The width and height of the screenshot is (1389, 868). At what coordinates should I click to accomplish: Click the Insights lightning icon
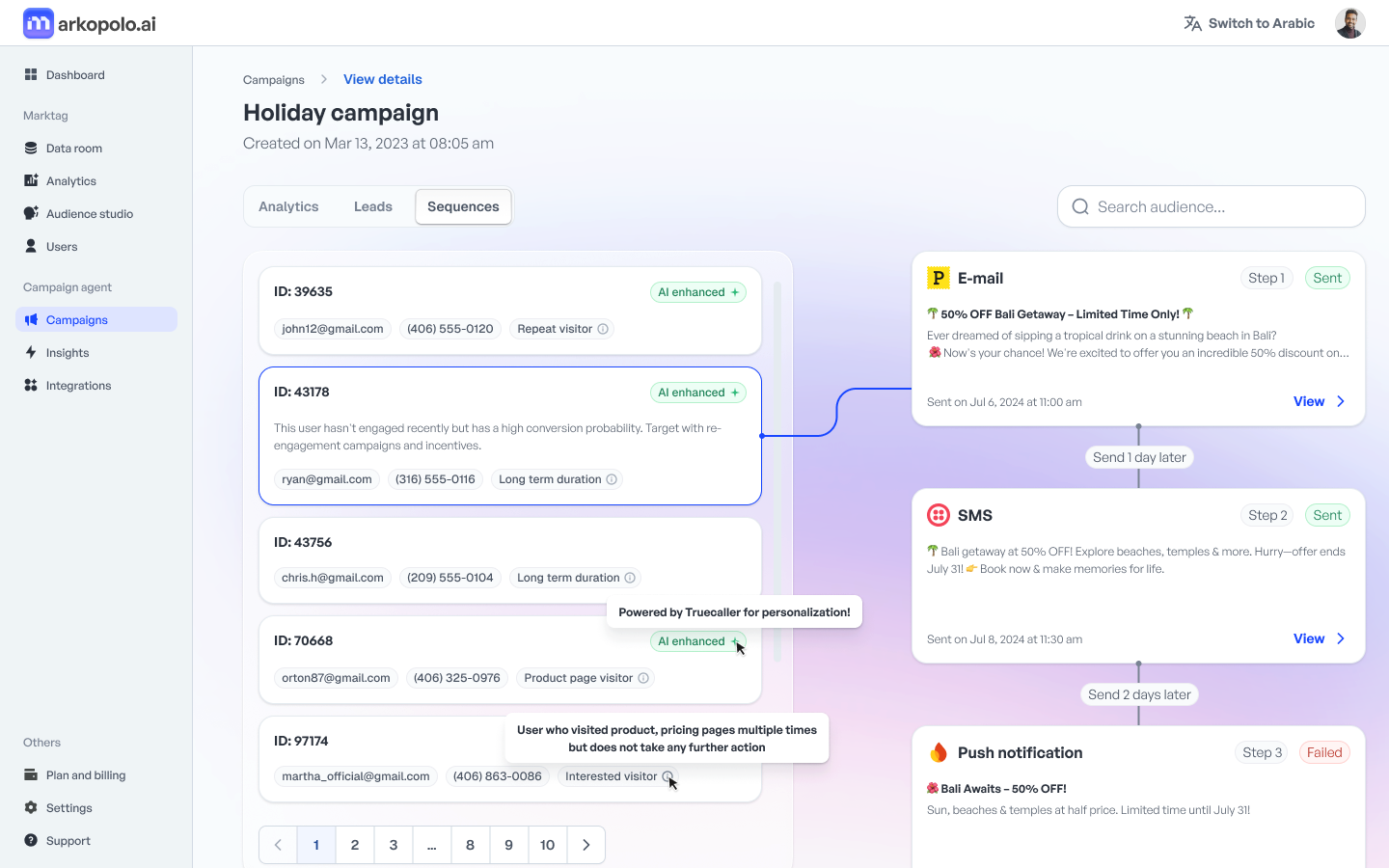point(31,352)
